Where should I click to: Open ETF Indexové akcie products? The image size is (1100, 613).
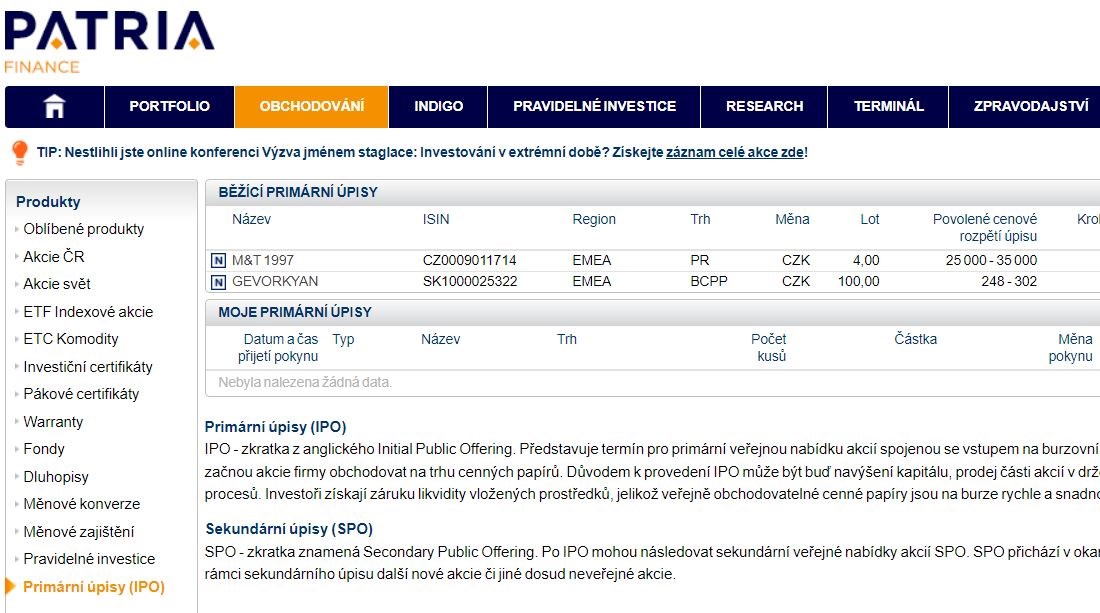[86, 311]
